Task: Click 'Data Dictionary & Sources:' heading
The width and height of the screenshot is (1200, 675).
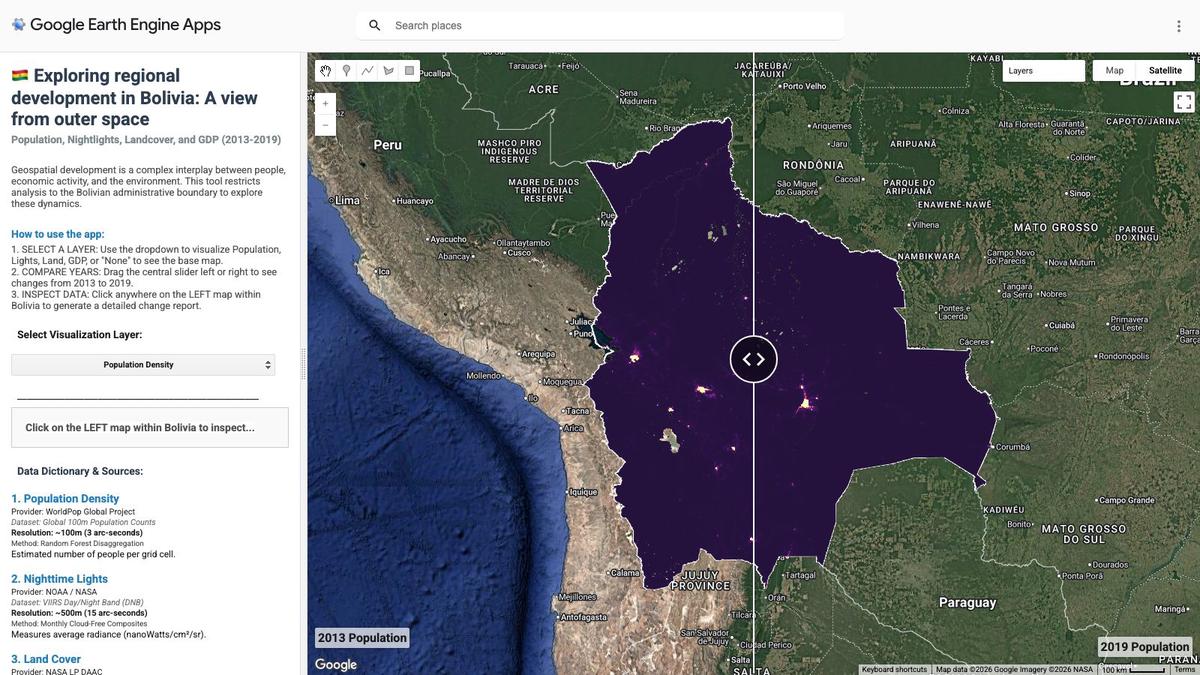Action: 80,471
